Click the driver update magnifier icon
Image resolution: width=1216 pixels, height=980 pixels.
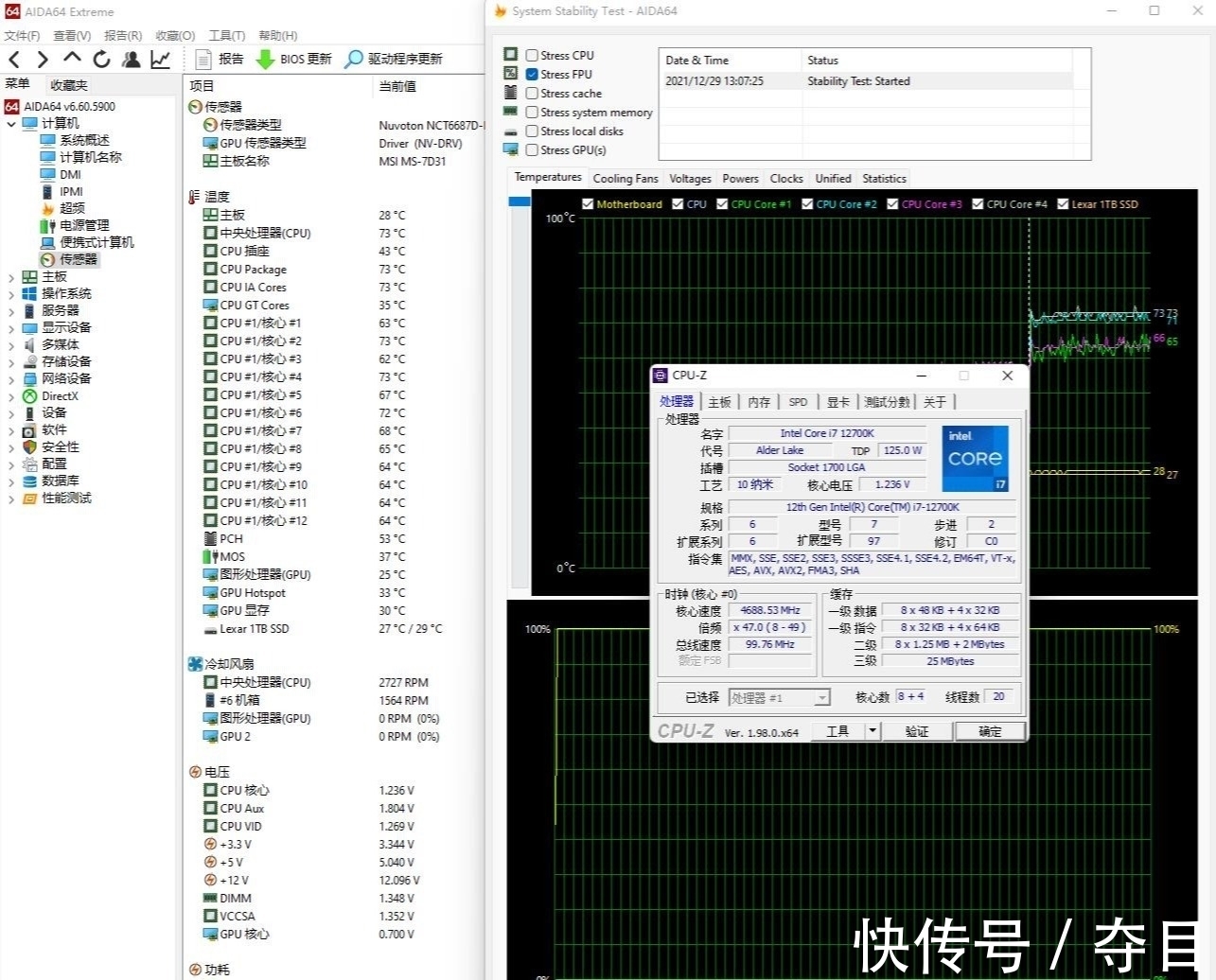pos(354,60)
